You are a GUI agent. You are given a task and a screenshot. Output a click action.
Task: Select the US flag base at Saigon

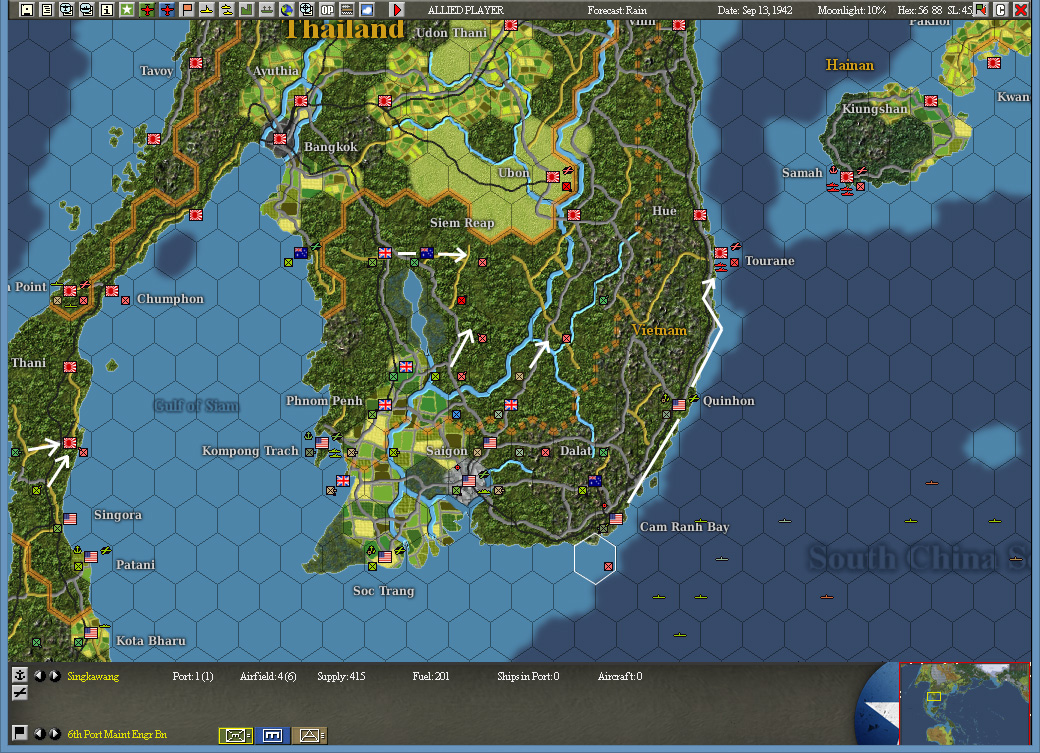coord(469,480)
